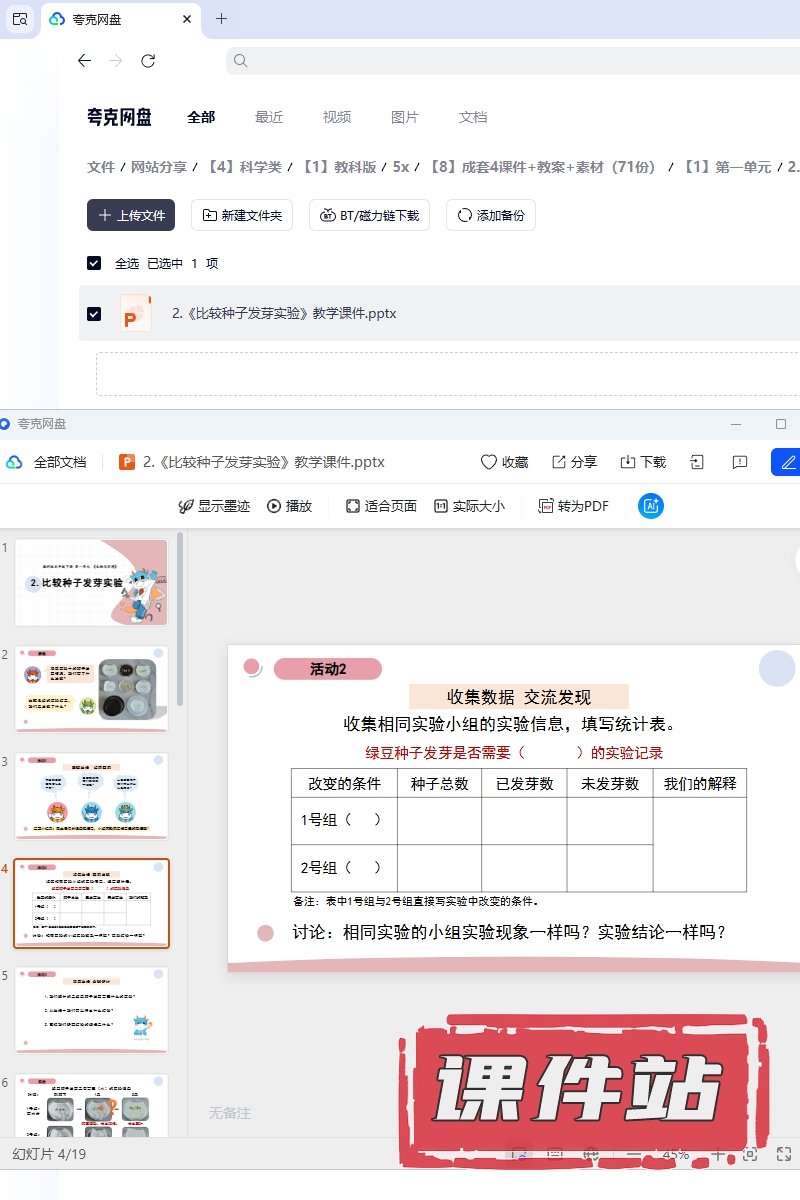Select slide 5 thumbnail
The width and height of the screenshot is (800, 1200).
tap(91, 1009)
